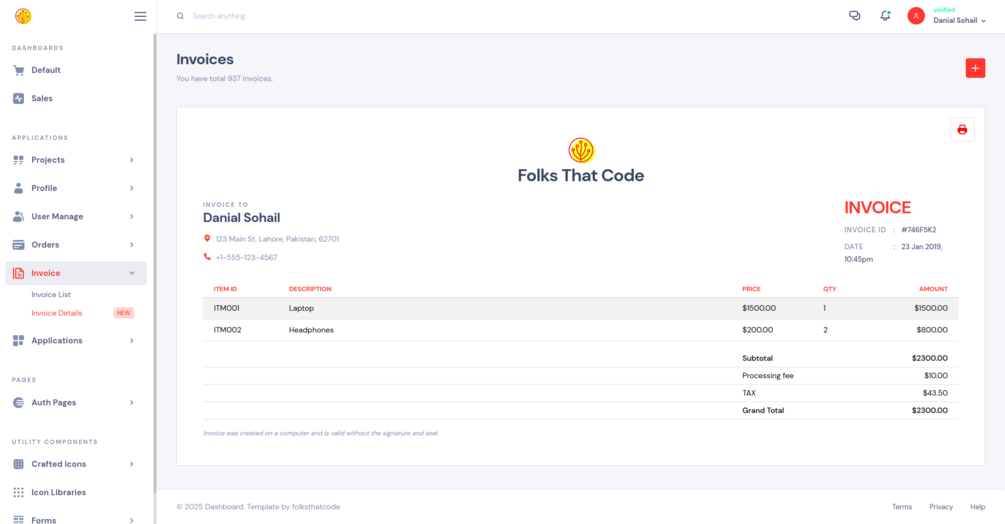
Task: Open the notifications bell icon
Action: coord(885,16)
